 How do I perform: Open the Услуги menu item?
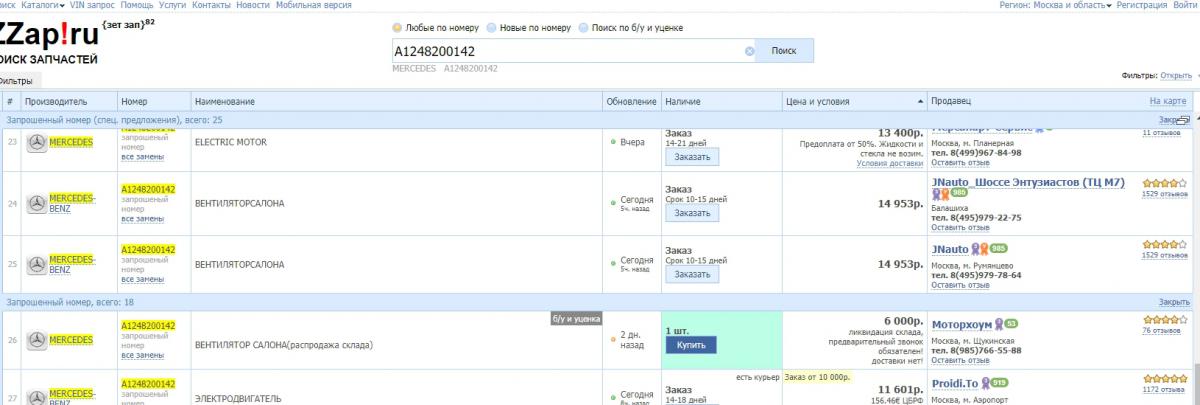(x=172, y=5)
